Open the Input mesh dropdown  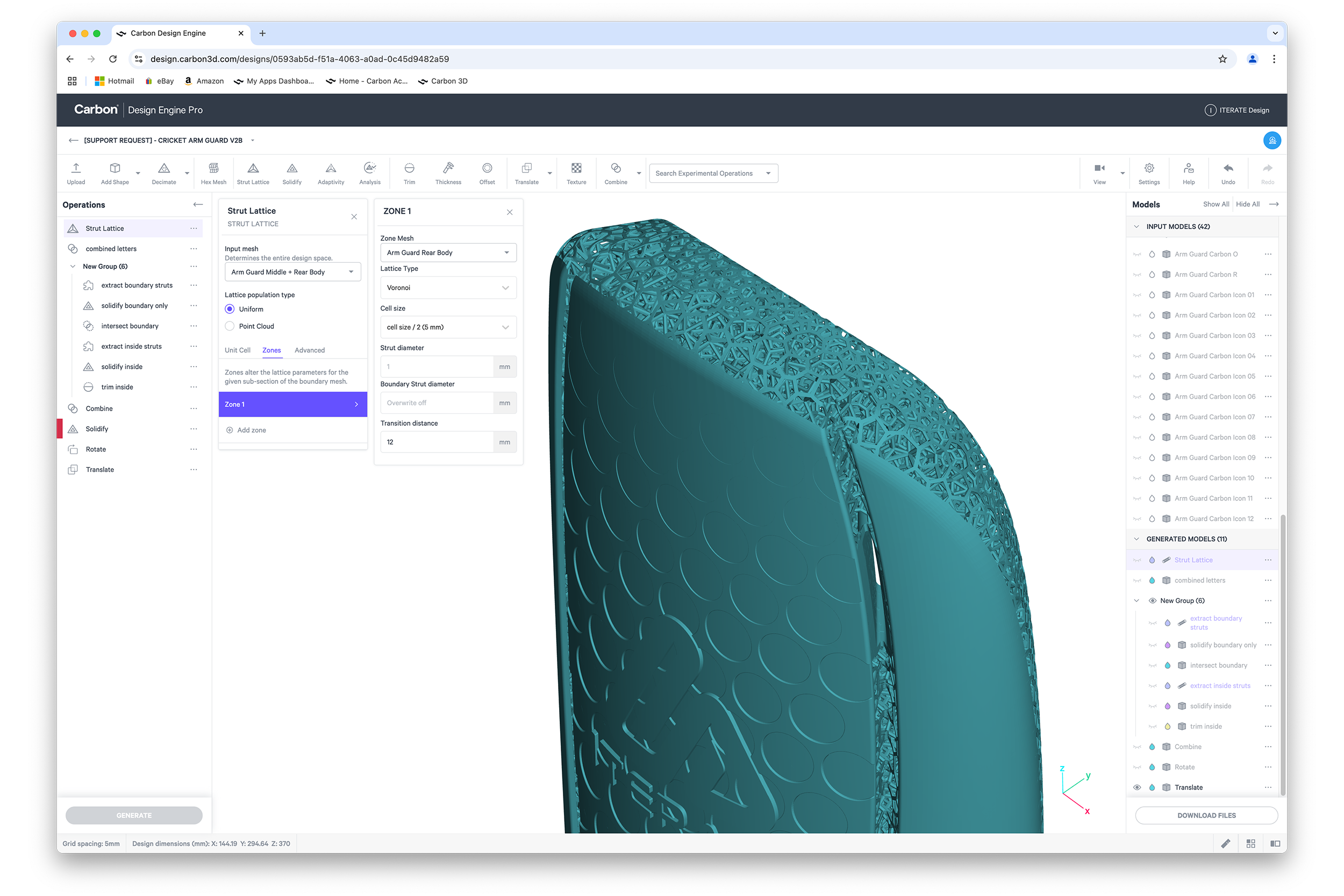pyautogui.click(x=292, y=272)
